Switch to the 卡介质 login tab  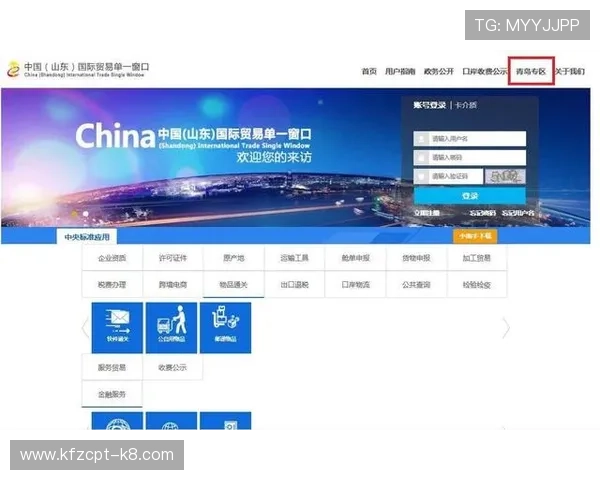click(466, 105)
